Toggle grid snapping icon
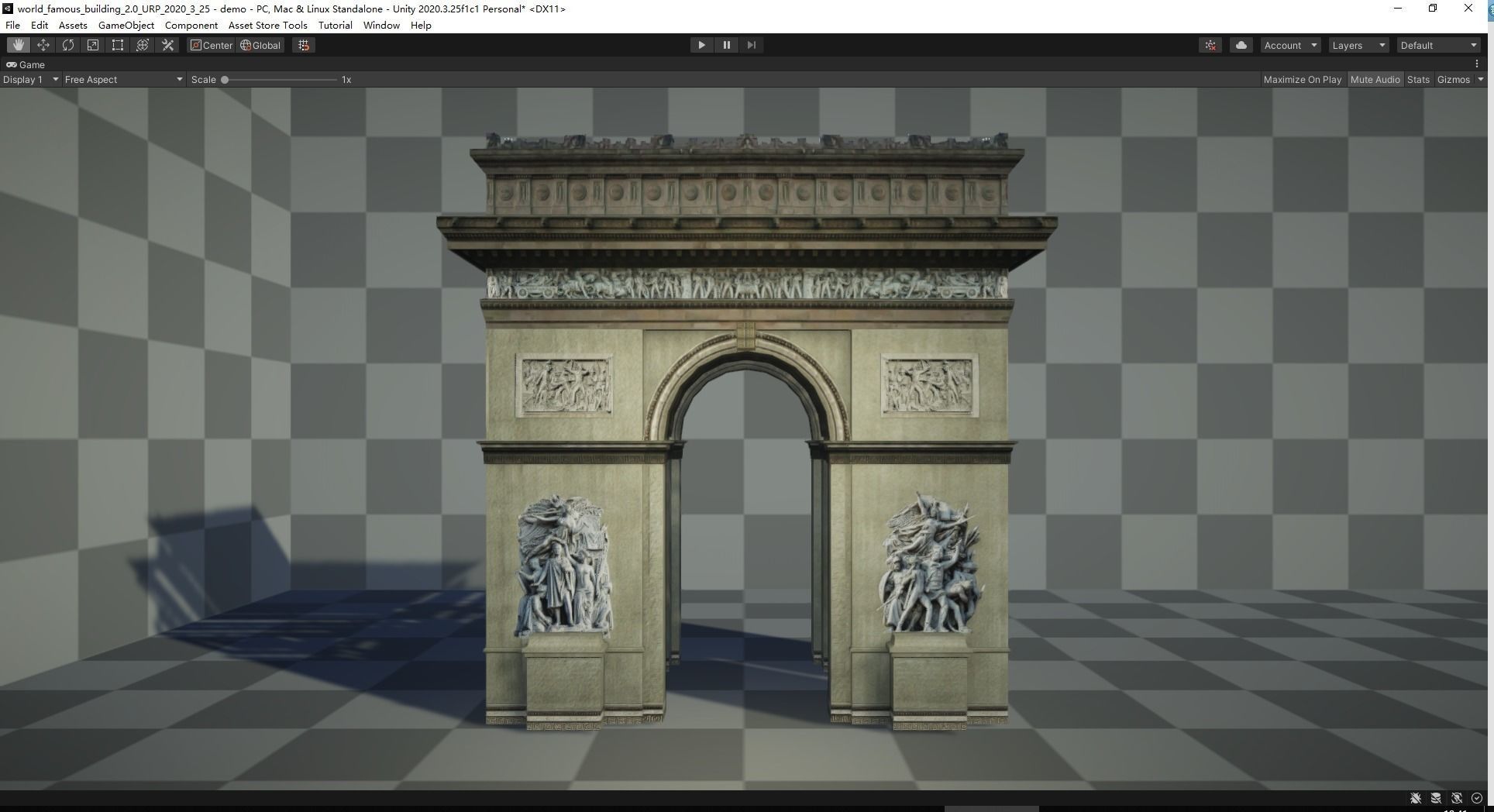 tap(304, 45)
